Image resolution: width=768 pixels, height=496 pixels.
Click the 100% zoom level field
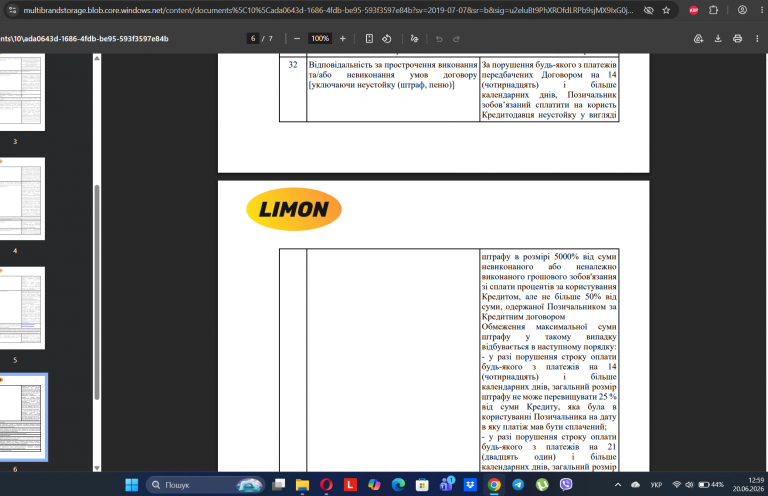pyautogui.click(x=320, y=39)
